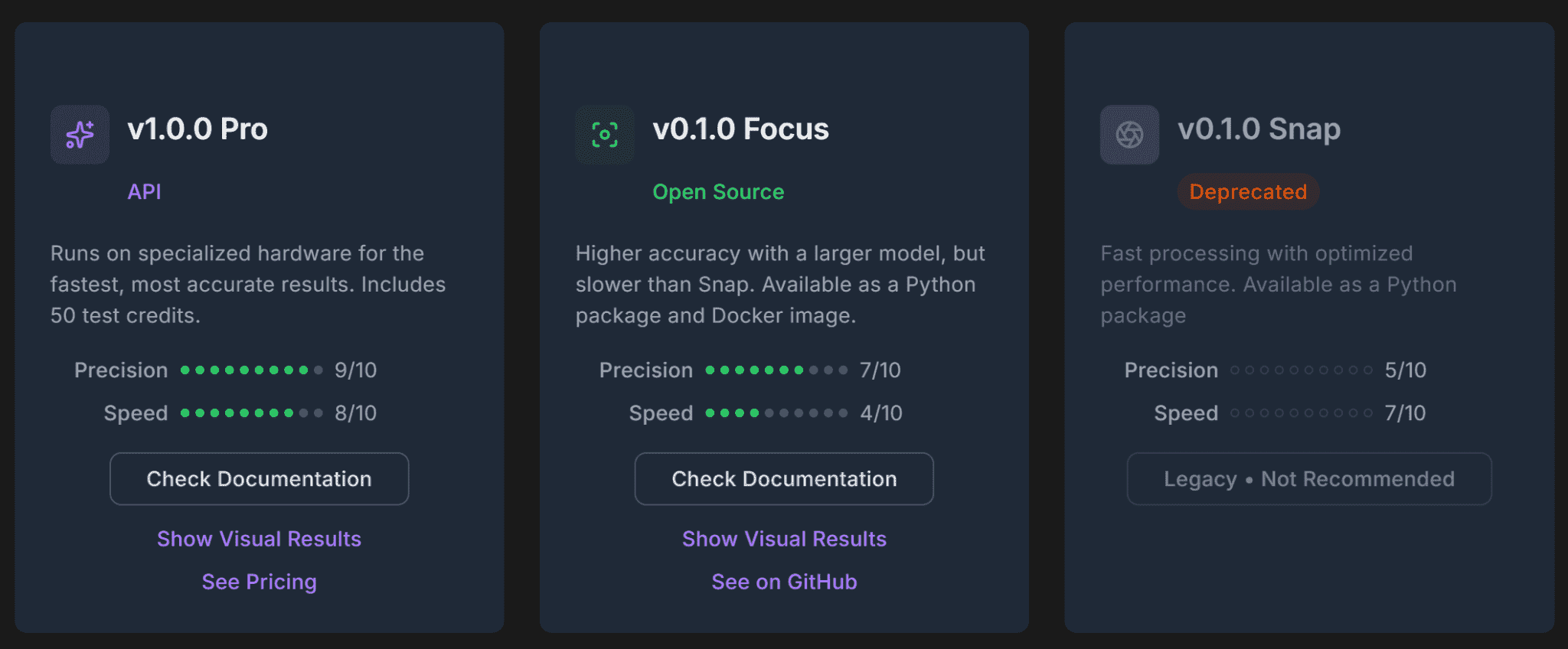Click the Pro Speed 8/10 dot meter
The image size is (1568, 649).
tap(252, 413)
